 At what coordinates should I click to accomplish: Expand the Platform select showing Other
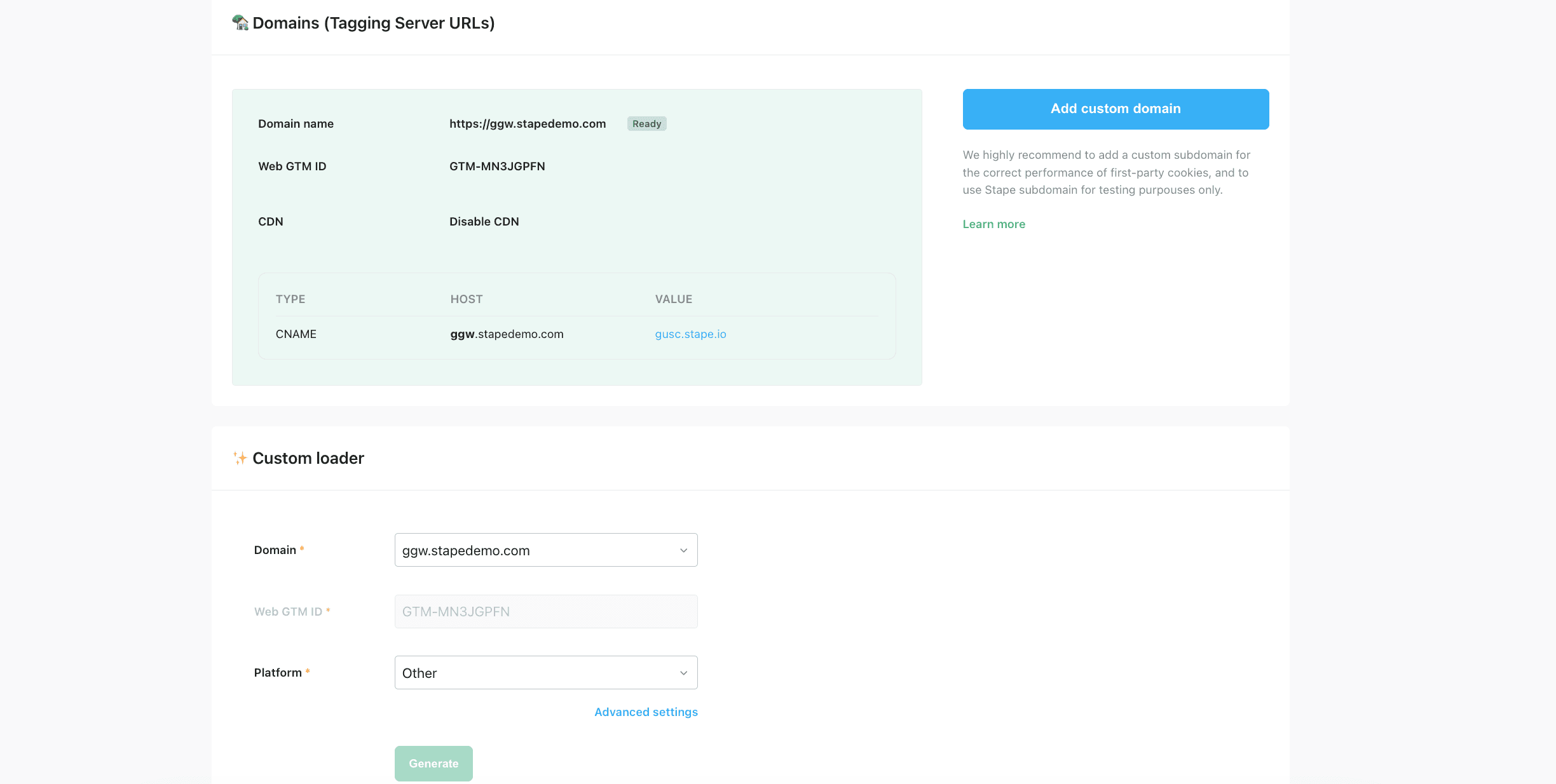[537, 673]
